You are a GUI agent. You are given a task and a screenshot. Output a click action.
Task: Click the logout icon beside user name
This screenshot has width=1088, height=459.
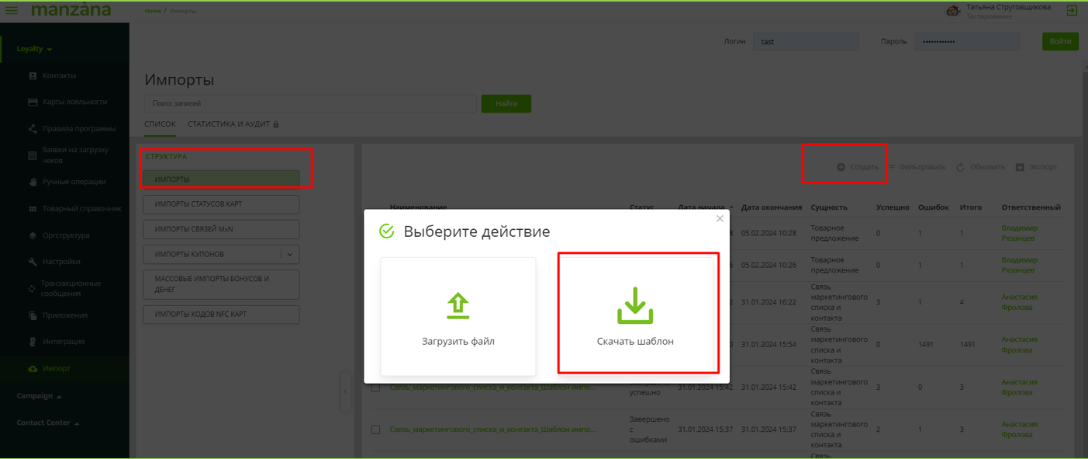tap(1071, 10)
